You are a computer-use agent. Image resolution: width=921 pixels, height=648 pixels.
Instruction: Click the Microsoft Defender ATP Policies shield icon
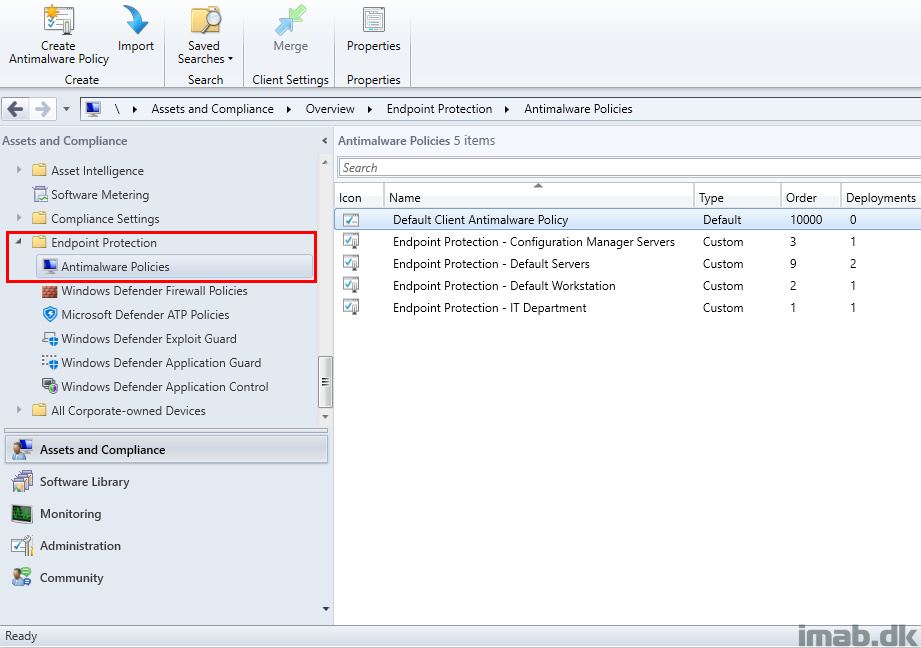[50, 314]
